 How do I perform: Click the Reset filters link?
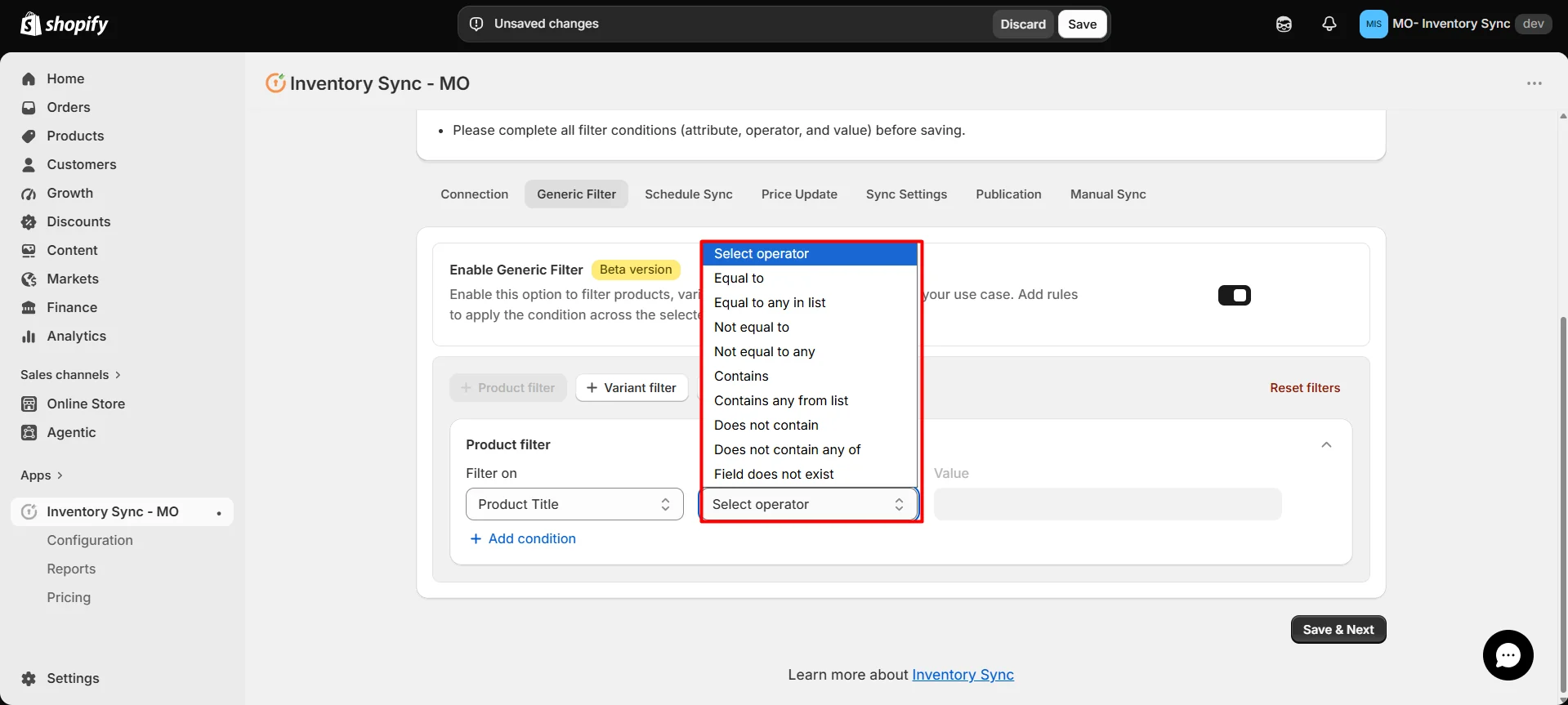1305,387
